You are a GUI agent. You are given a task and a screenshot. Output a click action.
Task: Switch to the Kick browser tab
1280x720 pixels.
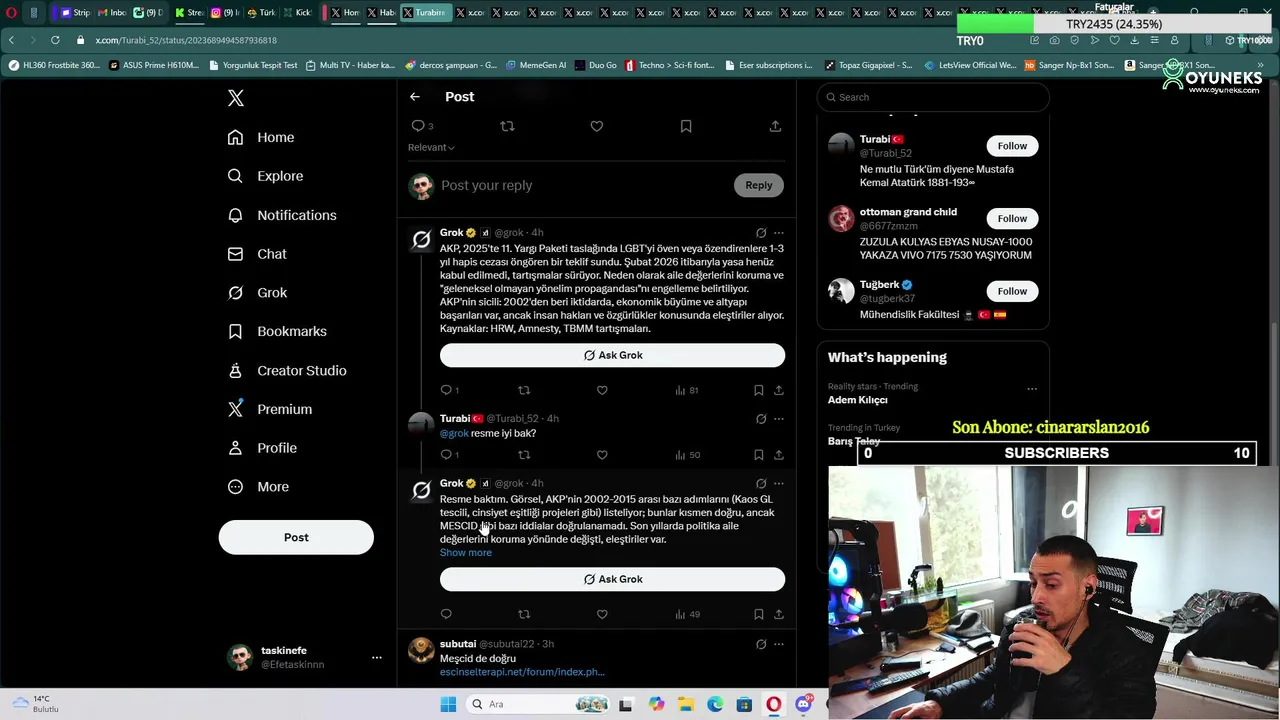[x=298, y=13]
